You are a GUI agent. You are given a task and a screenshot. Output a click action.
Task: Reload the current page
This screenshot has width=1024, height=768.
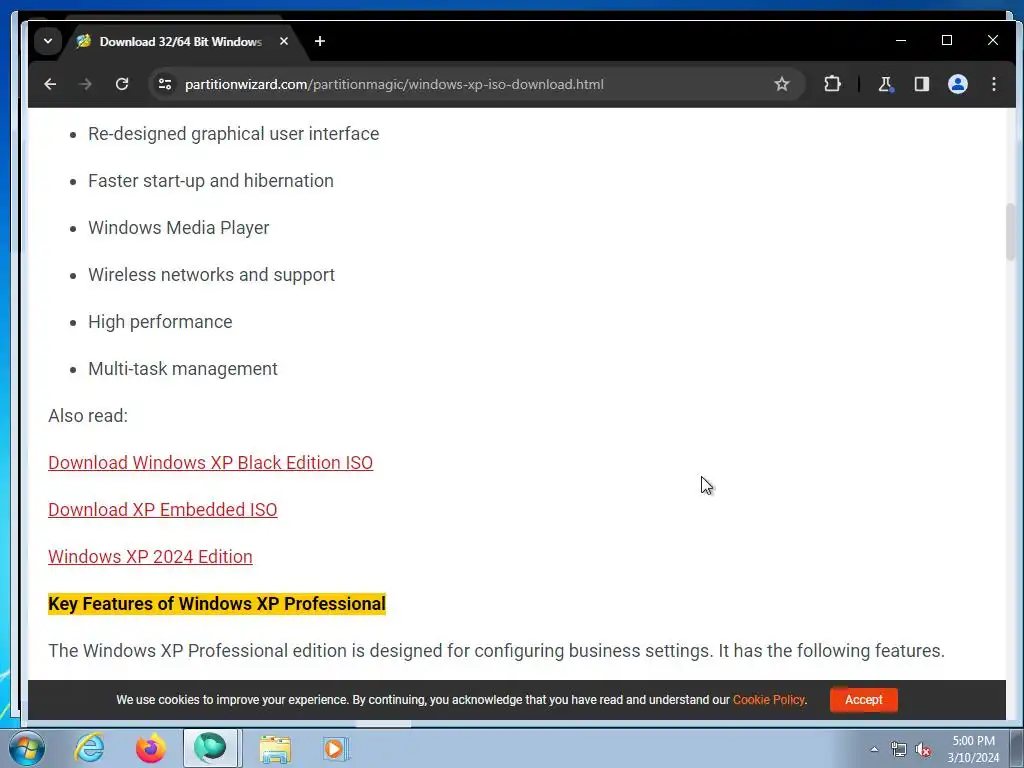(121, 84)
